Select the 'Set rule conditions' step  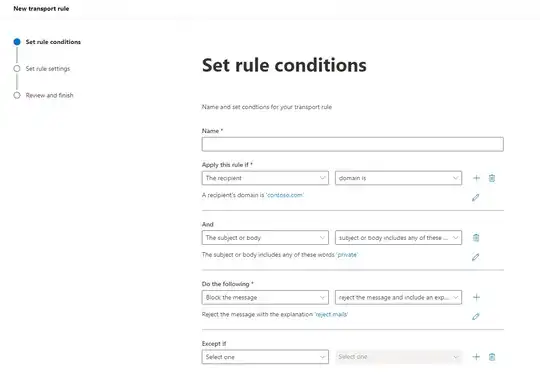(53, 42)
